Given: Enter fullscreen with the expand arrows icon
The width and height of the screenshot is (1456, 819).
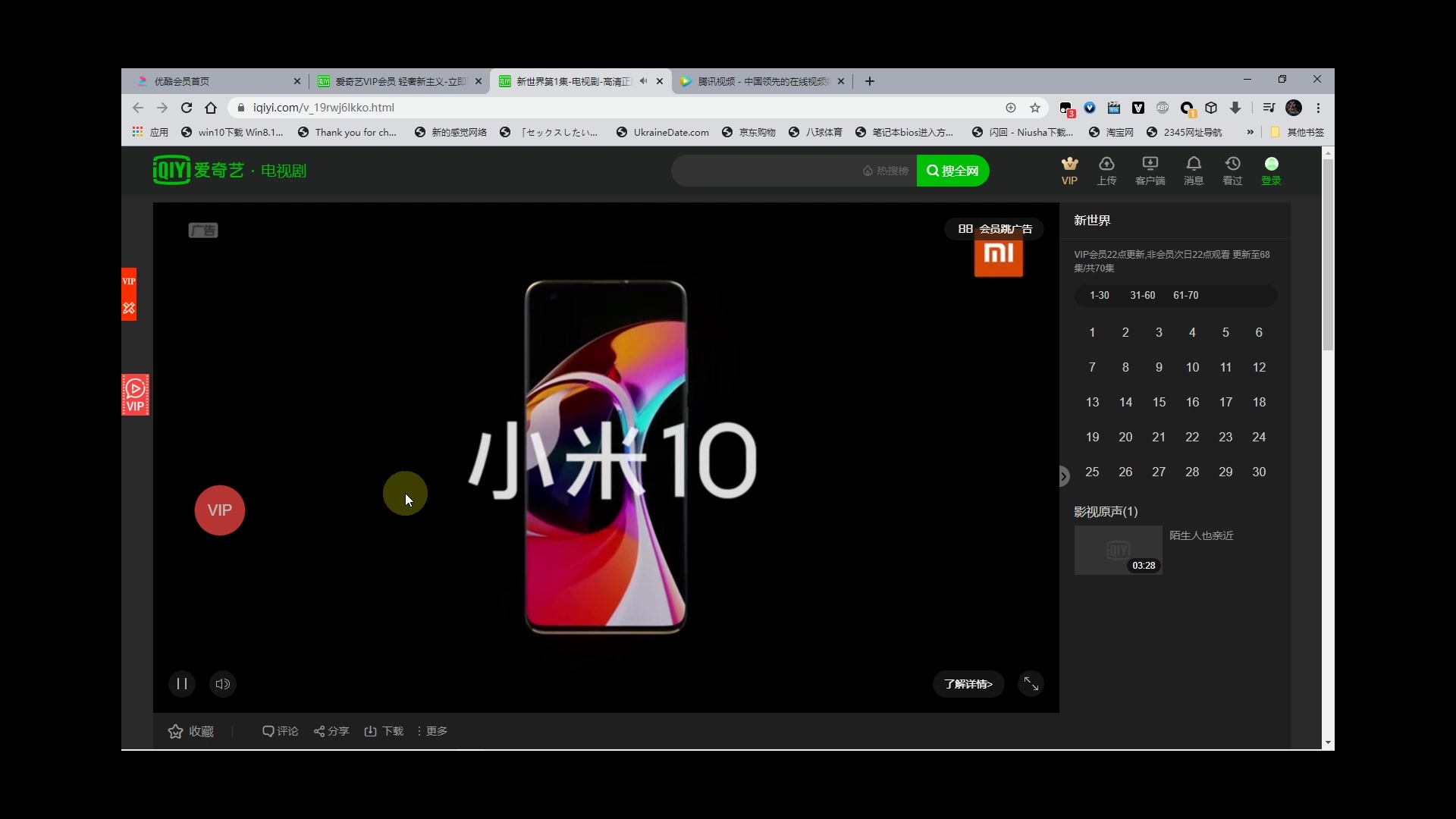Looking at the screenshot, I should point(1031,684).
